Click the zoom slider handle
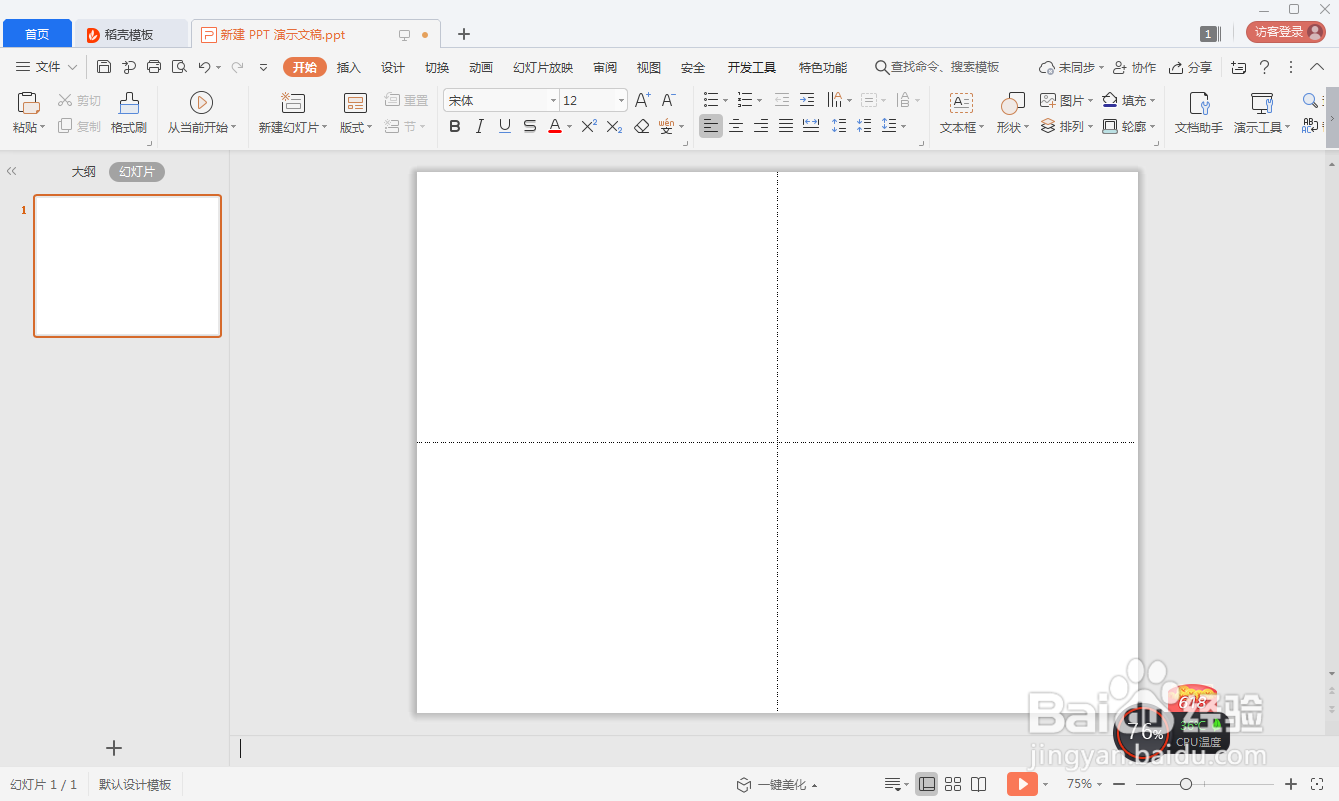Screen dimensions: 1339x801 [1186, 784]
